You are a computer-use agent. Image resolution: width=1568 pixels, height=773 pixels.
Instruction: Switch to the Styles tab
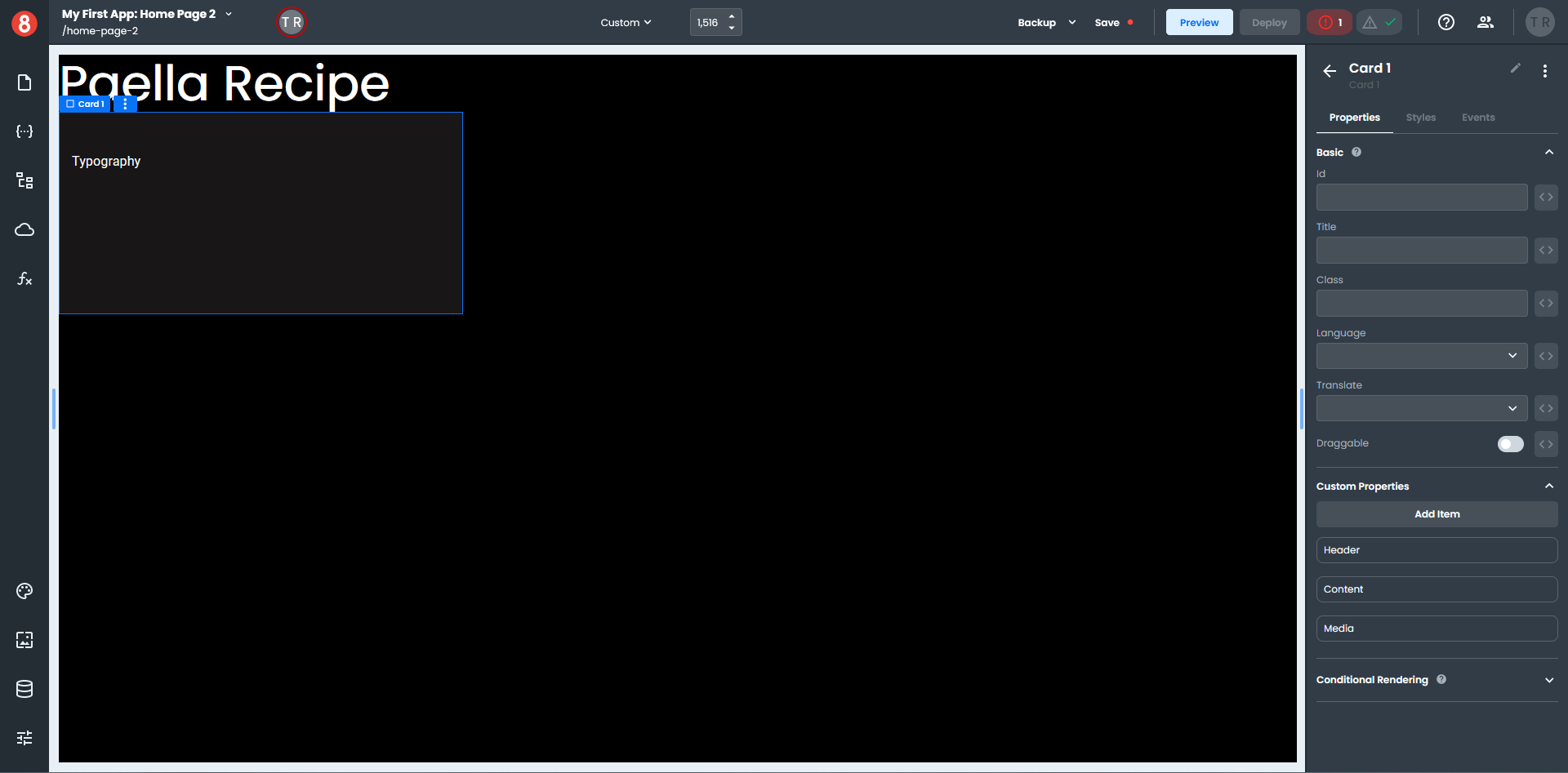(x=1420, y=118)
